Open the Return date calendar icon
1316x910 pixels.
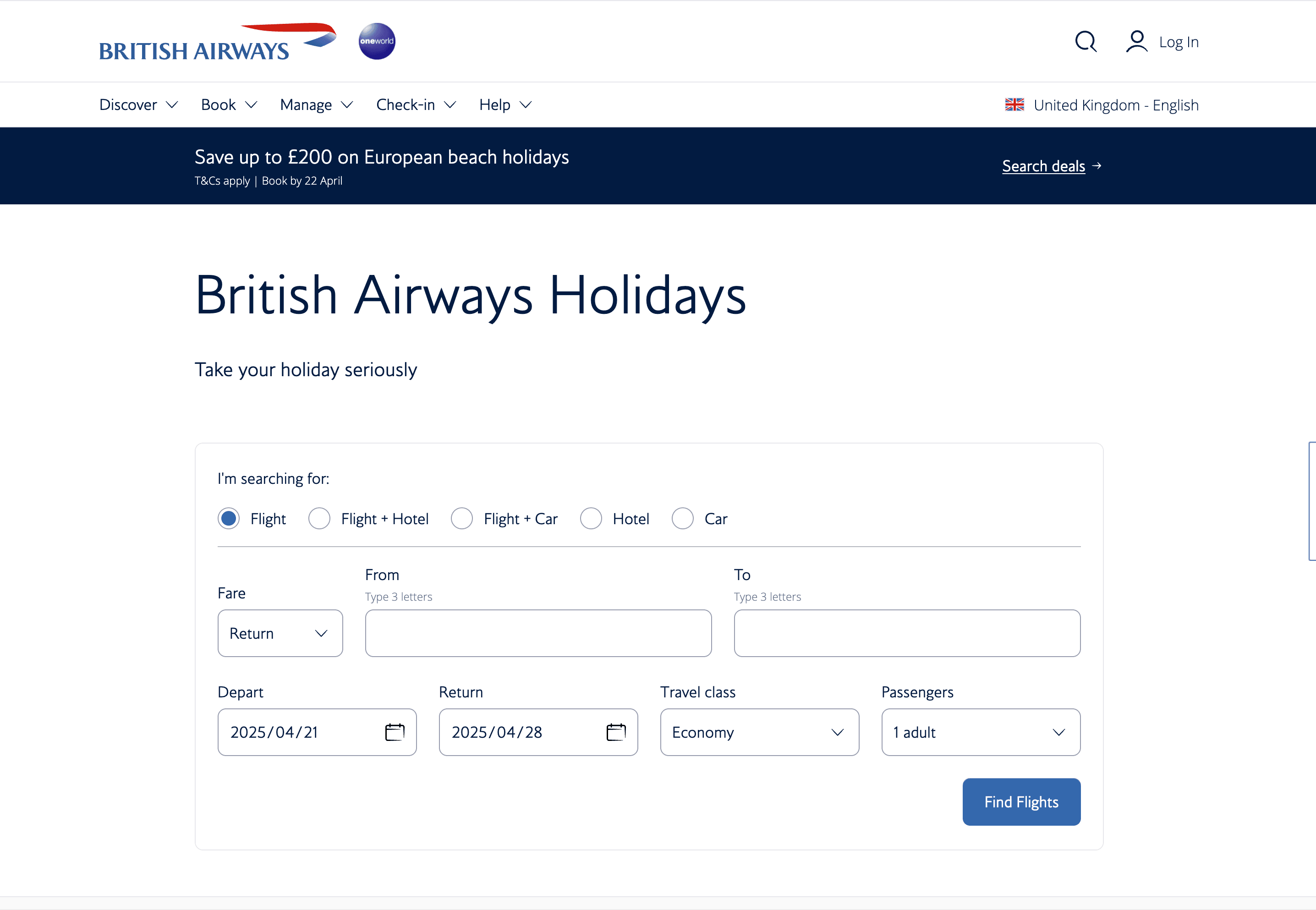(616, 732)
